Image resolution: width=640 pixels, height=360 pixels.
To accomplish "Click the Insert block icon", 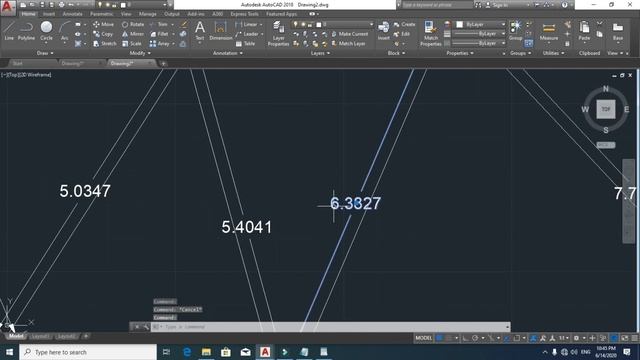I will coord(383,31).
